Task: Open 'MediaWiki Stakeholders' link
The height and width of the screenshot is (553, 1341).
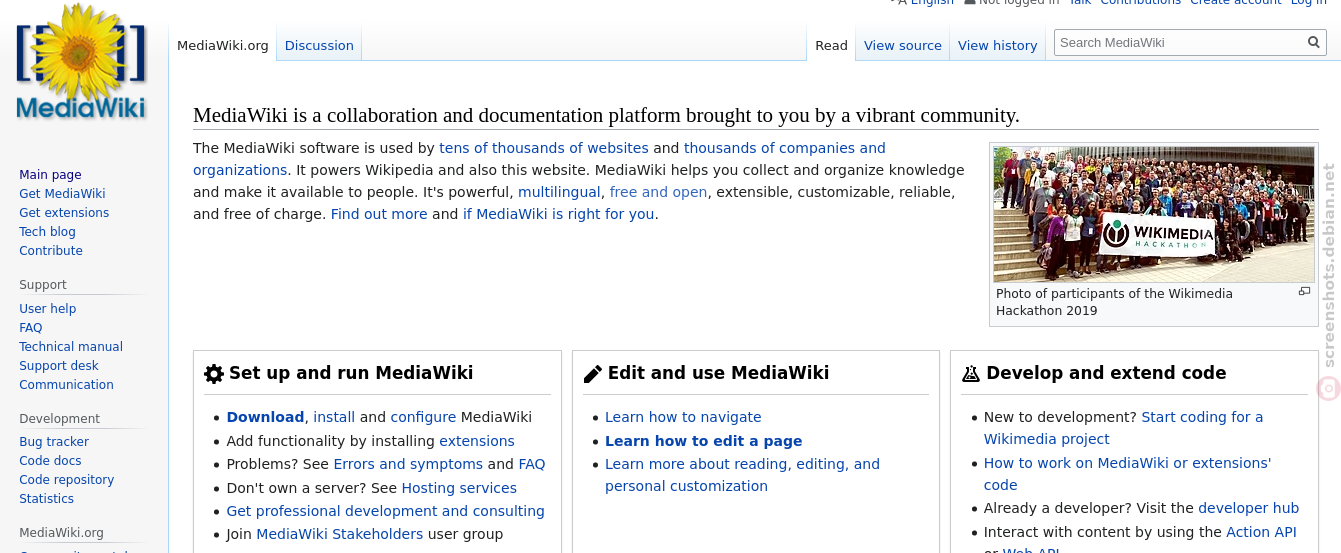Action: pos(340,534)
